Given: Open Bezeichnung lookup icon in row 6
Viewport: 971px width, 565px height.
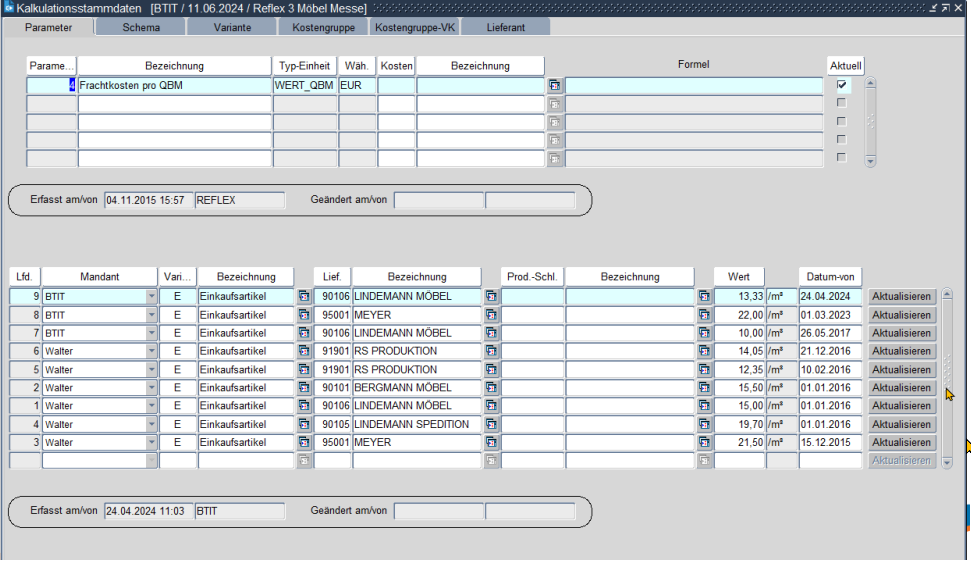Looking at the screenshot, I should point(304,351).
